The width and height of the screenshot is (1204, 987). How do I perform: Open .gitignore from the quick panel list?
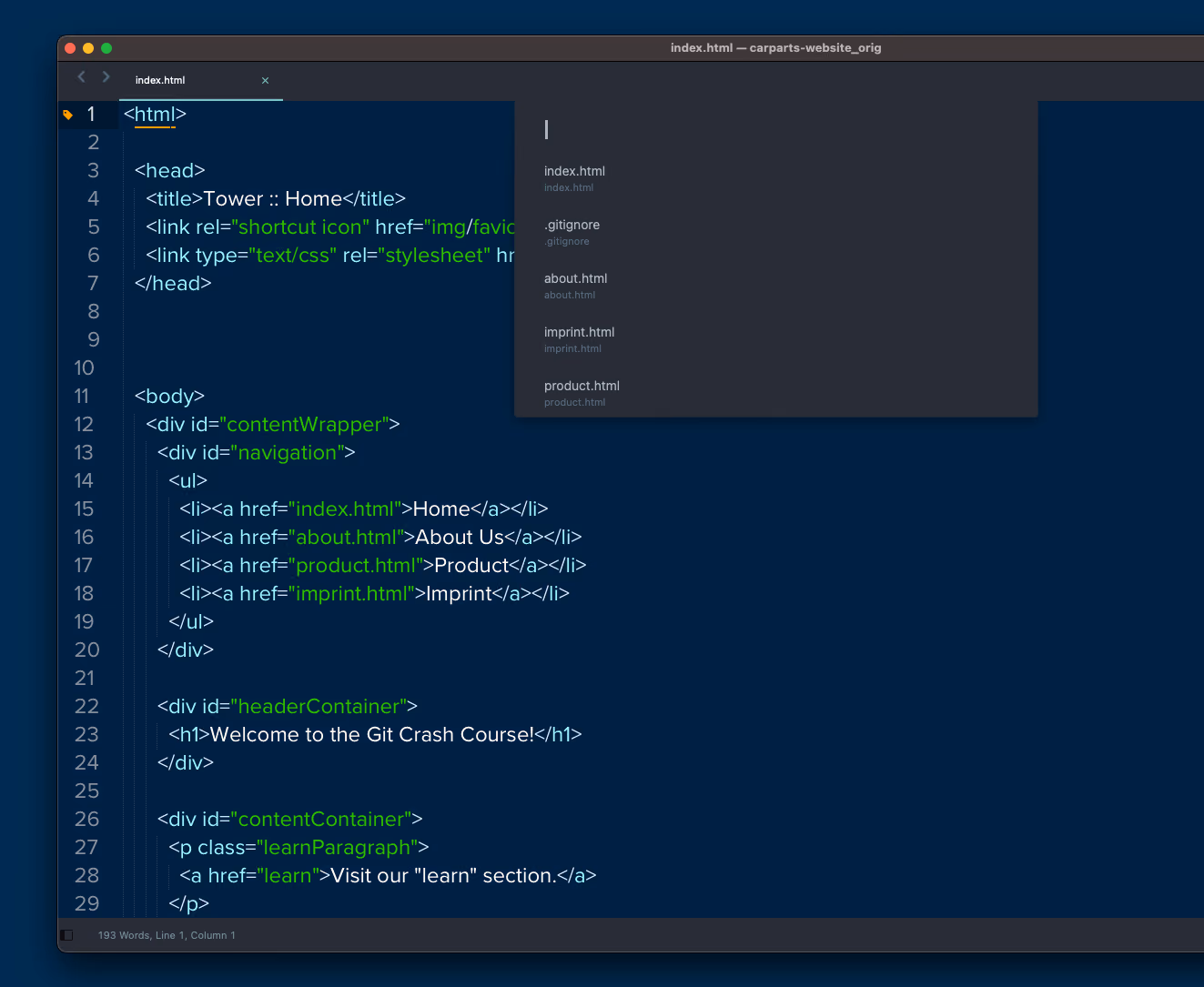point(775,232)
